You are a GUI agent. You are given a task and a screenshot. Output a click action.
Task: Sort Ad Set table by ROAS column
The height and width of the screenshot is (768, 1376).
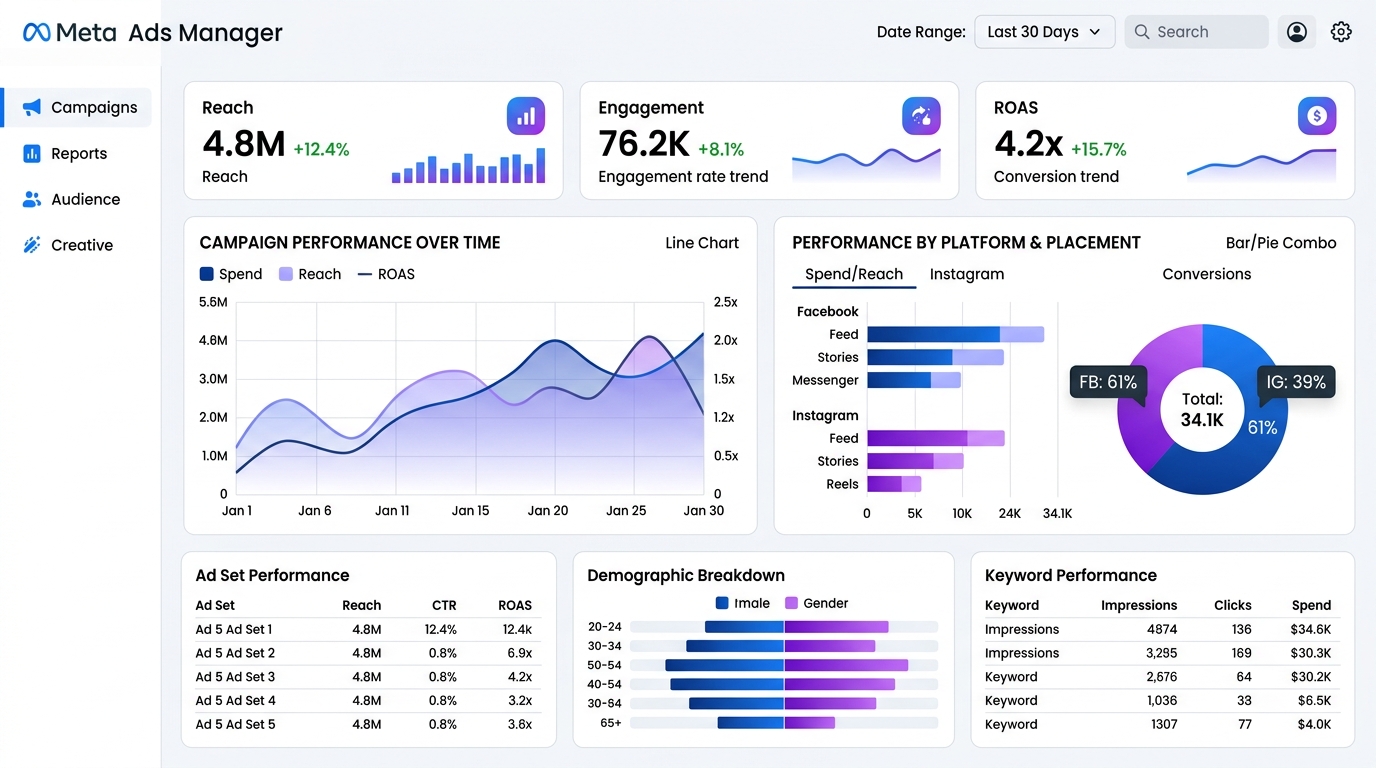coord(515,605)
